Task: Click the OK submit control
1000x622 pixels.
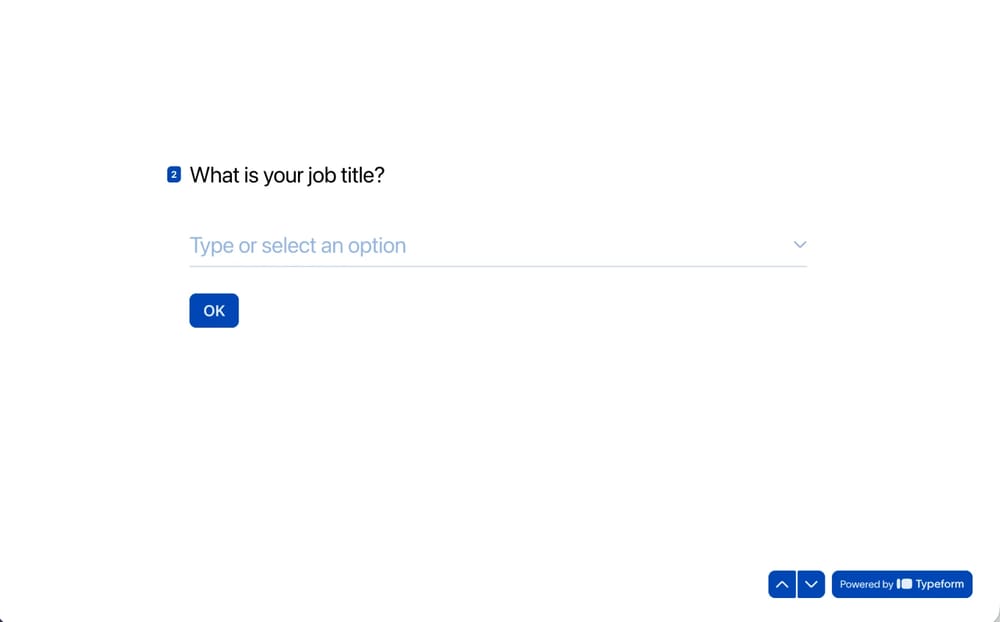Action: (x=213, y=310)
